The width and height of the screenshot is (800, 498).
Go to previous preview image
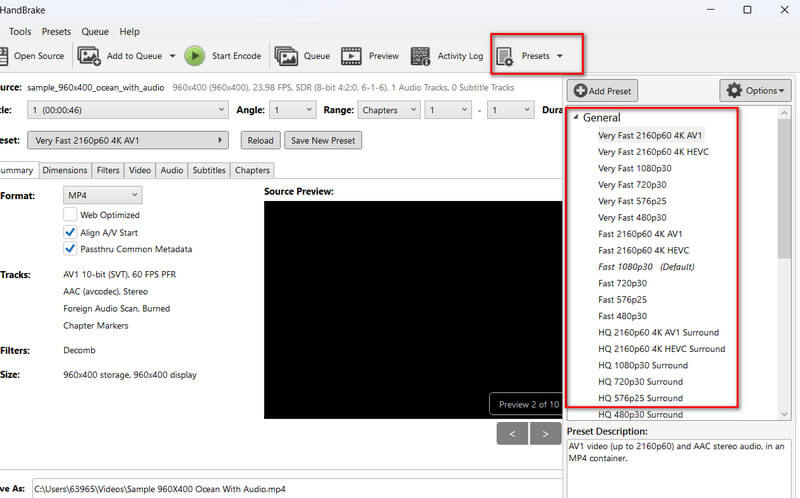click(512, 434)
